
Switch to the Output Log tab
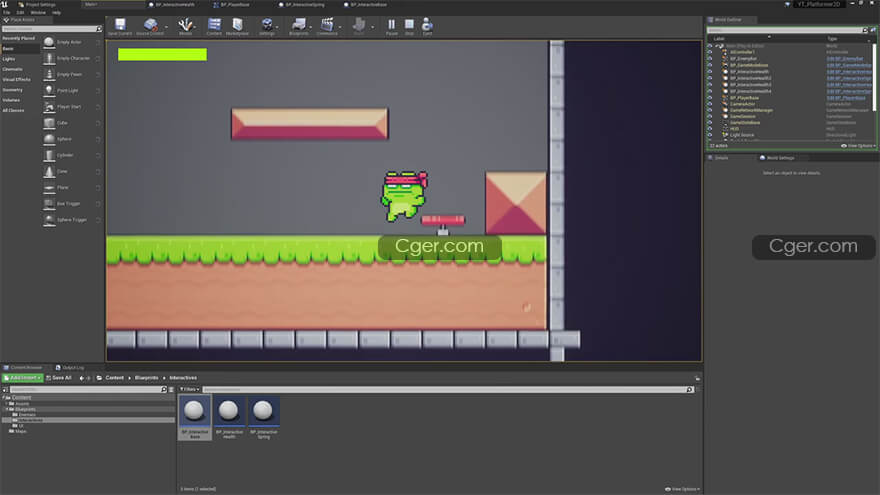[x=72, y=367]
